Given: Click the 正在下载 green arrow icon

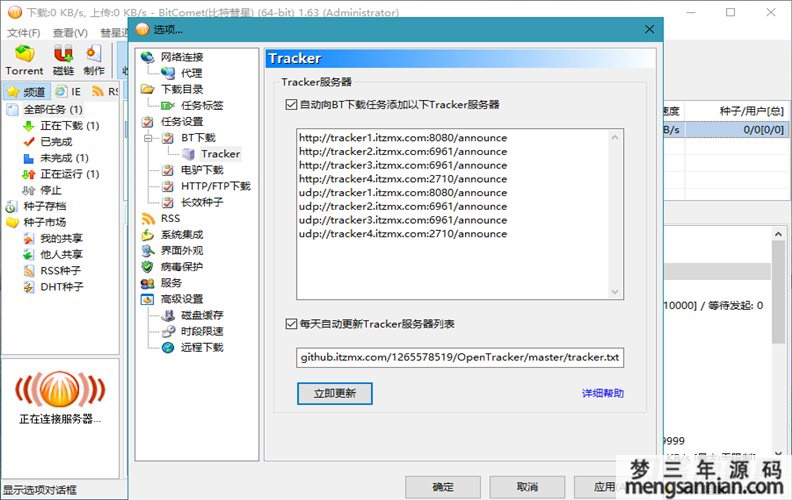Looking at the screenshot, I should point(29,126).
